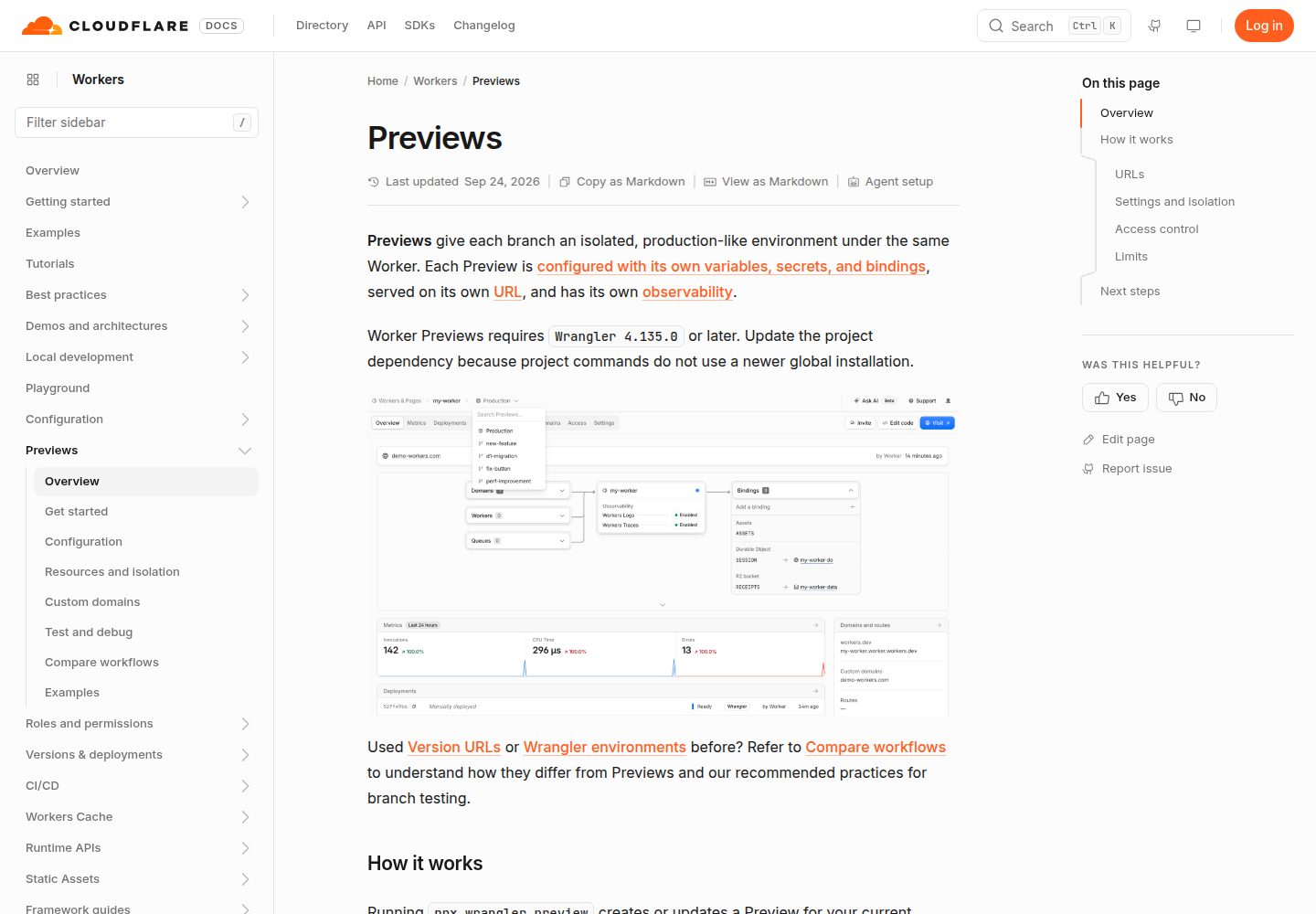
Task: Open the API menu item
Action: coord(377,26)
